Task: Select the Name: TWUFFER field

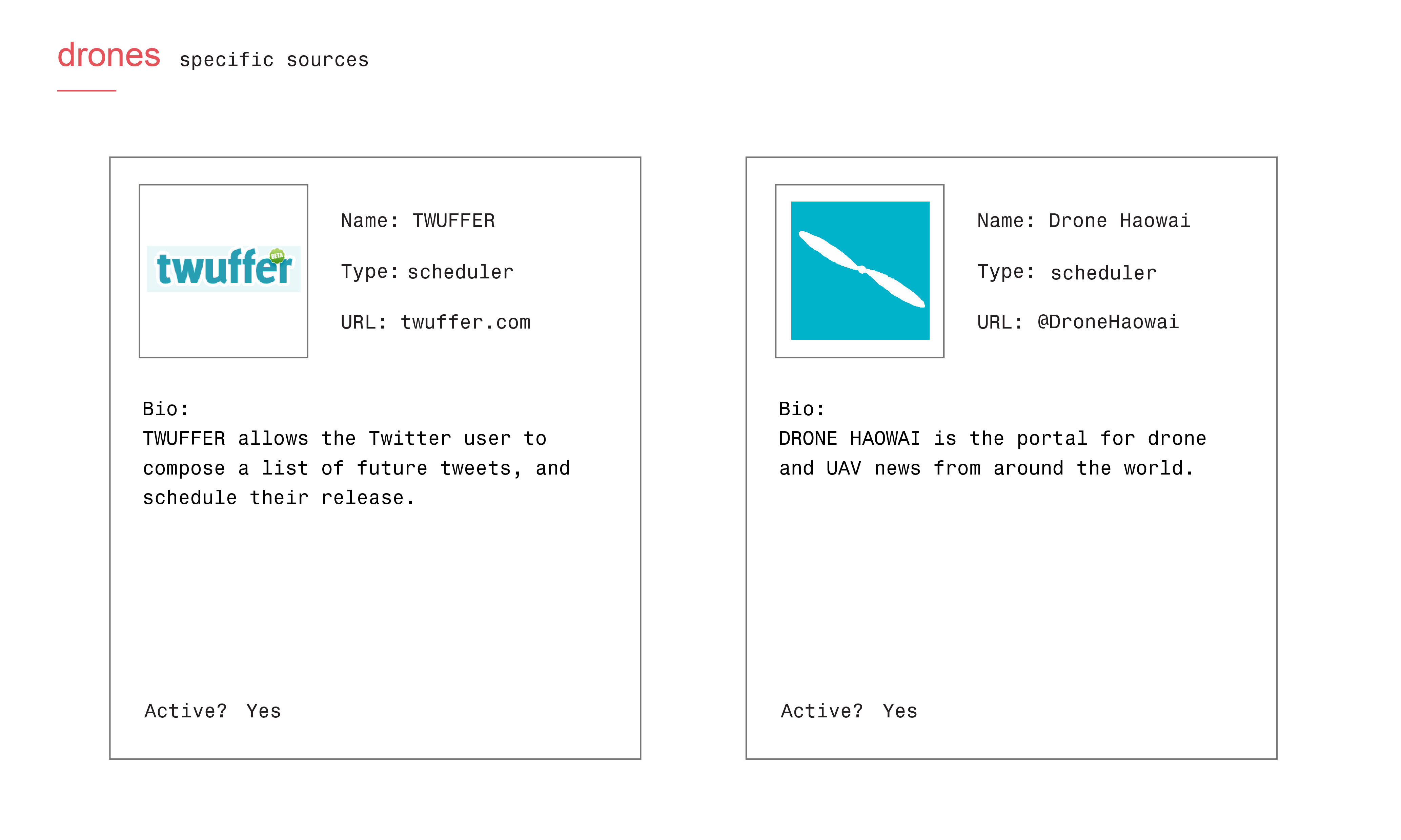Action: pos(418,221)
